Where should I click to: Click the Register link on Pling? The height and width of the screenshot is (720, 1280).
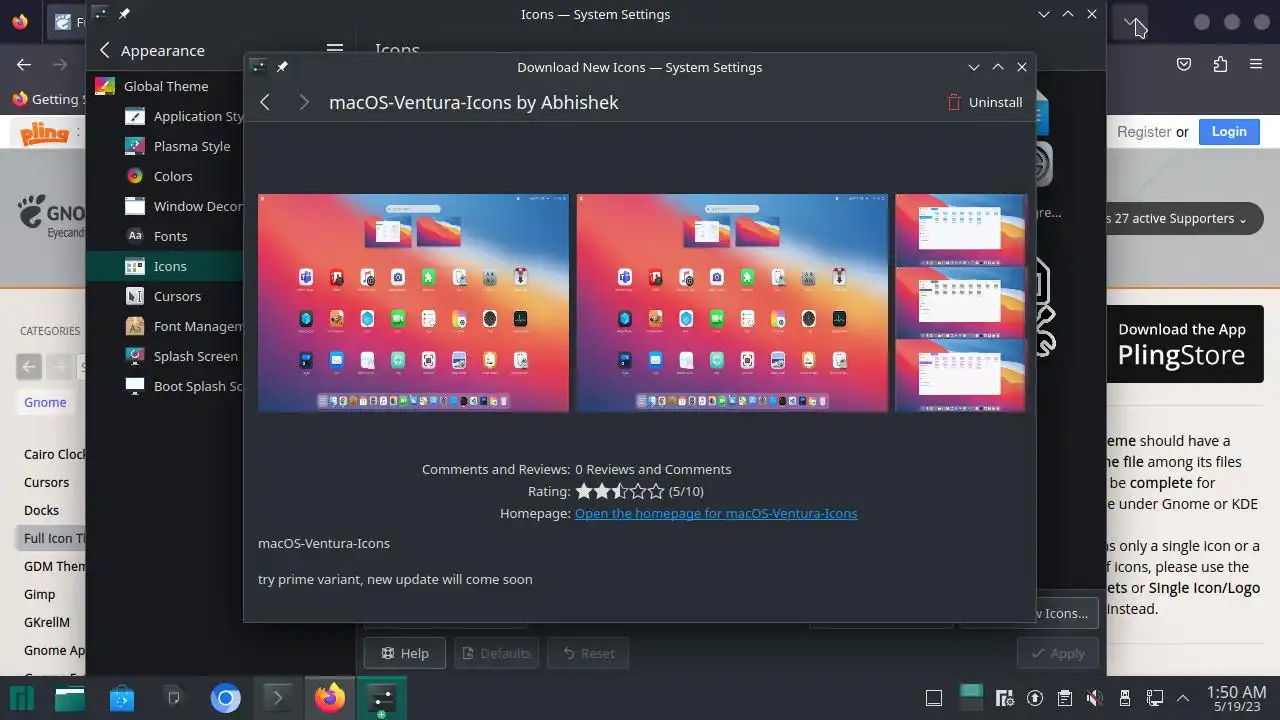[x=1144, y=131]
